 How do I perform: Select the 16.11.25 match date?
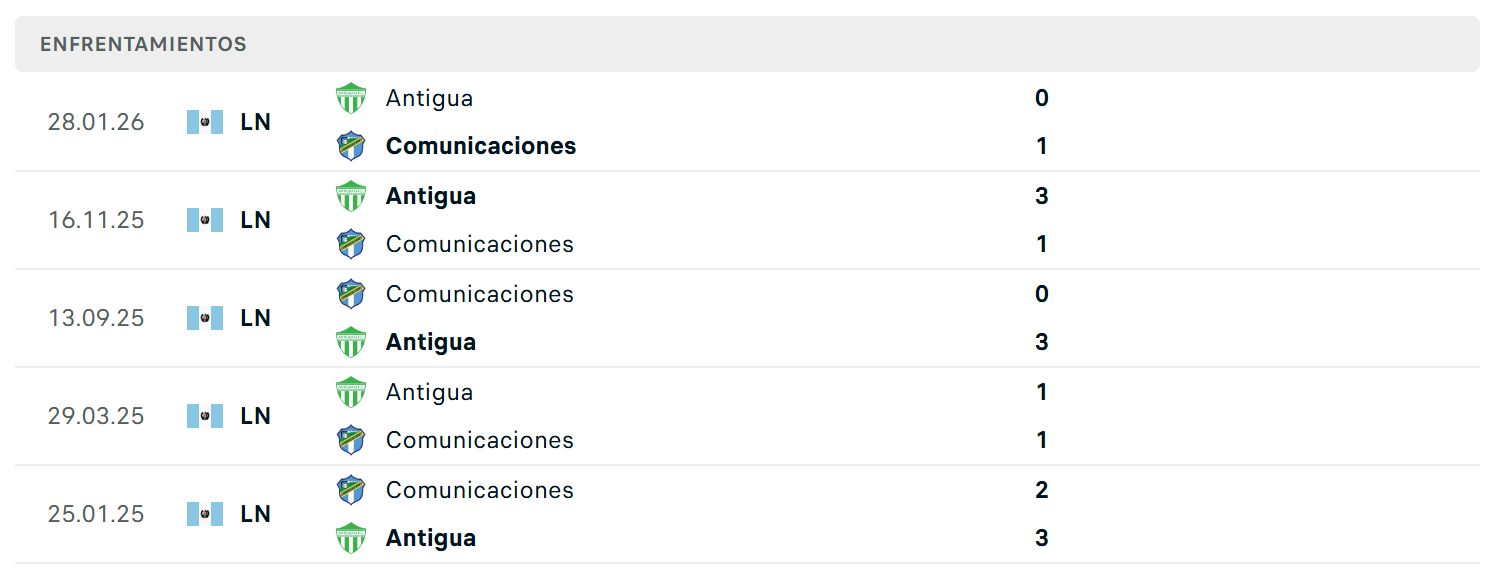tap(96, 220)
